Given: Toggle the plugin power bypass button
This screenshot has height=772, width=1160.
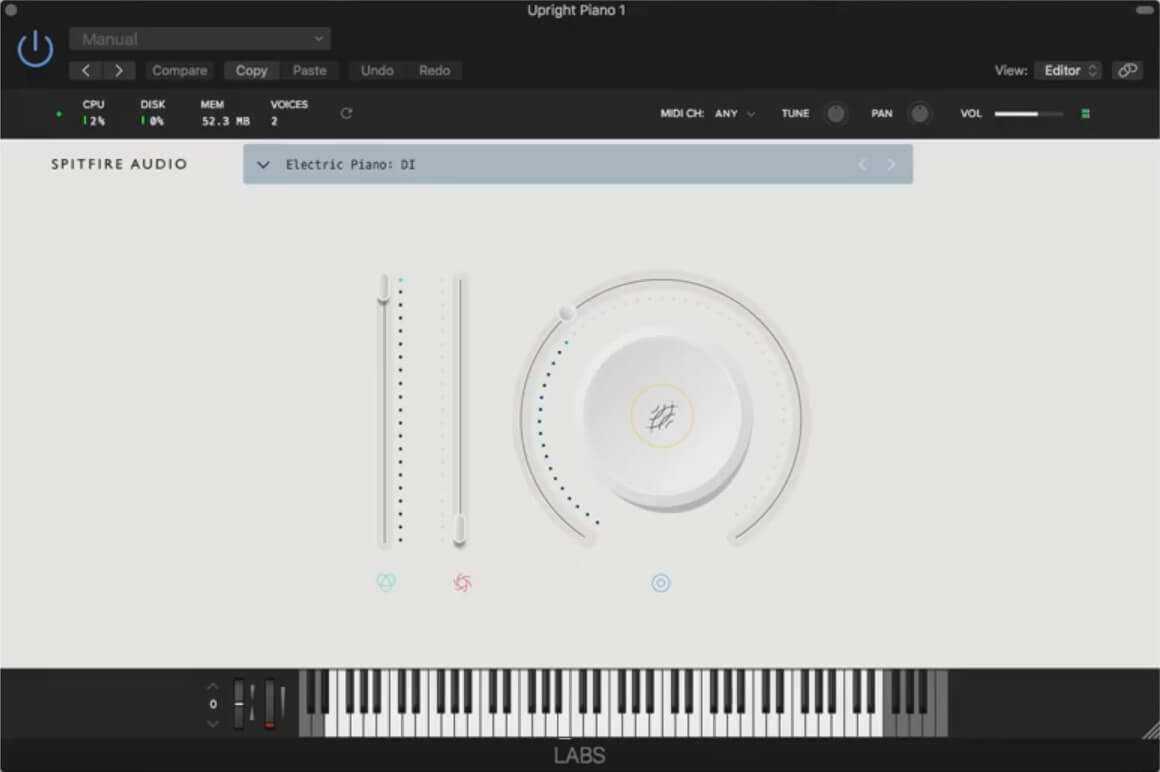Looking at the screenshot, I should (36, 49).
